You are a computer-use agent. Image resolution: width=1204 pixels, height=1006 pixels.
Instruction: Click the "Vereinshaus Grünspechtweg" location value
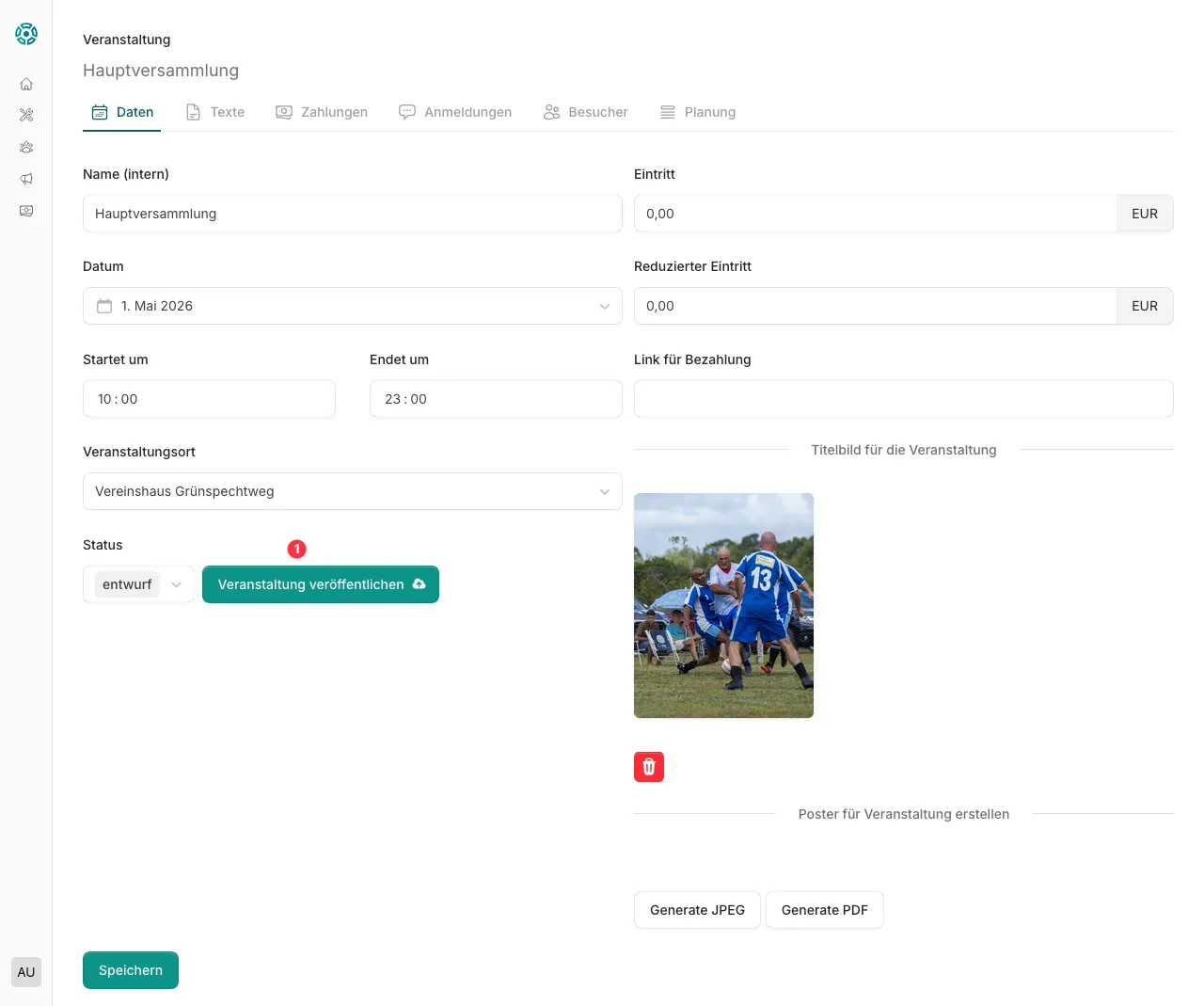tap(184, 491)
